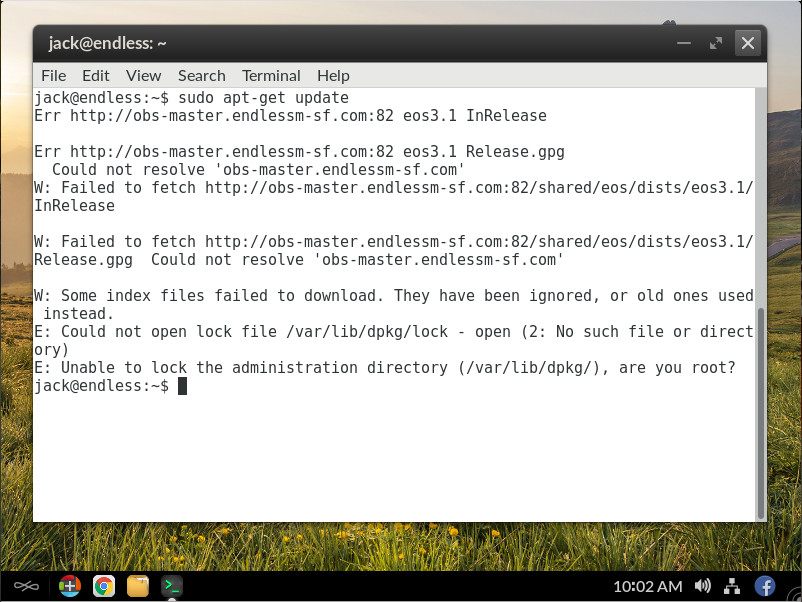Click the Terminal icon in taskbar
Viewport: 802px width, 602px height.
coord(172,586)
